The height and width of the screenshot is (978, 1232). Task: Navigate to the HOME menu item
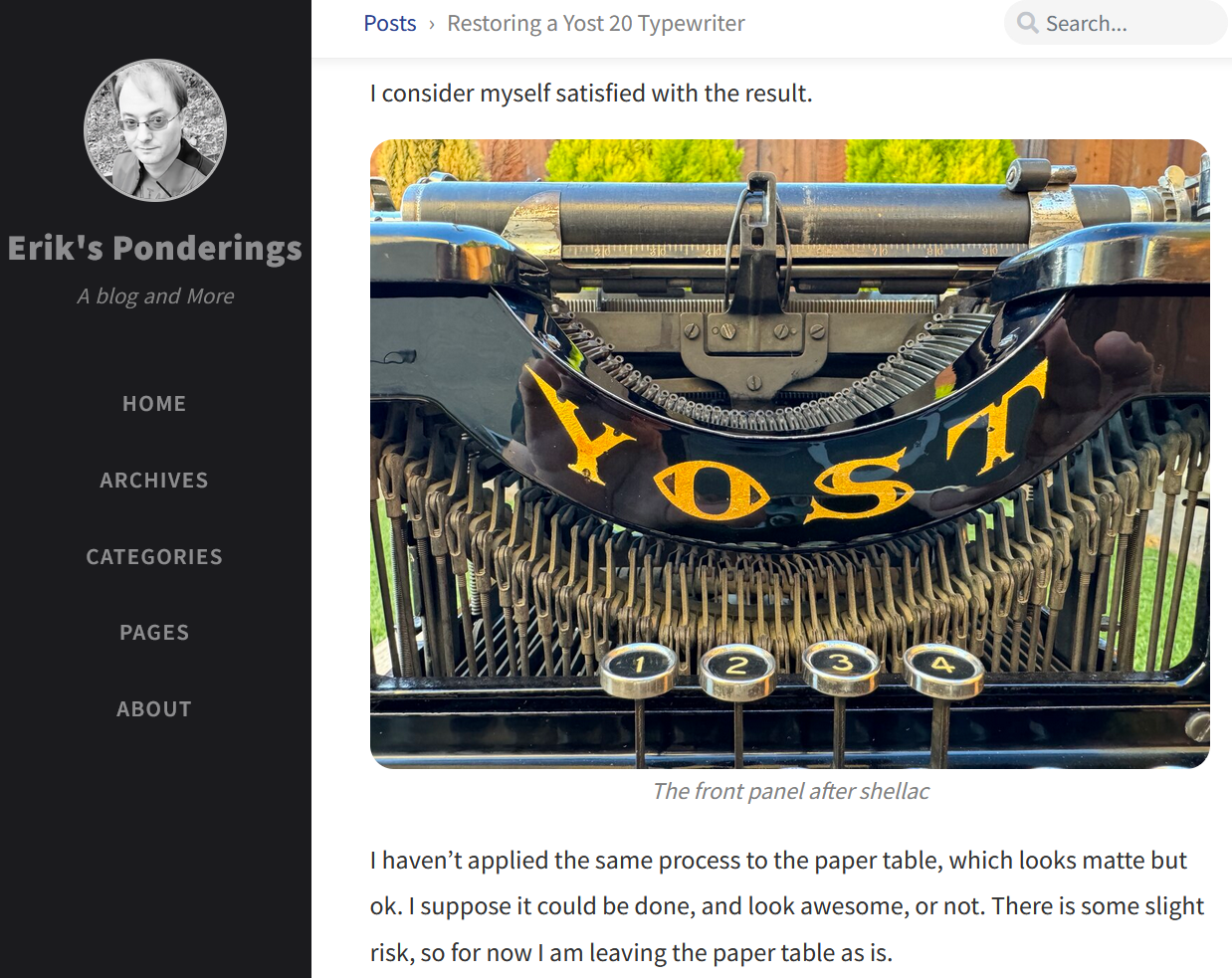click(x=154, y=404)
